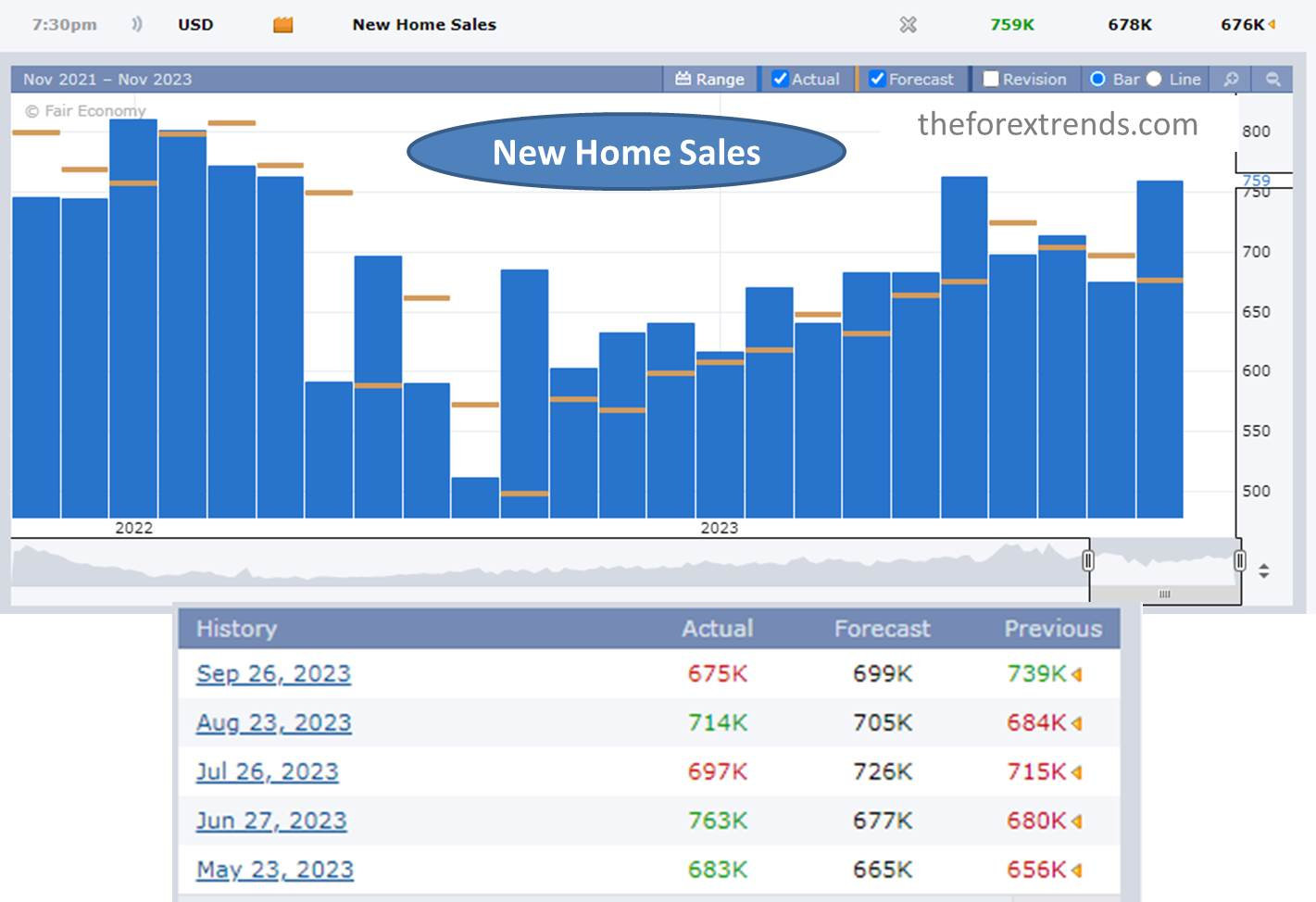This screenshot has width=1316, height=902.
Task: Click the zoom out magnifier icon
Action: click(x=1273, y=80)
